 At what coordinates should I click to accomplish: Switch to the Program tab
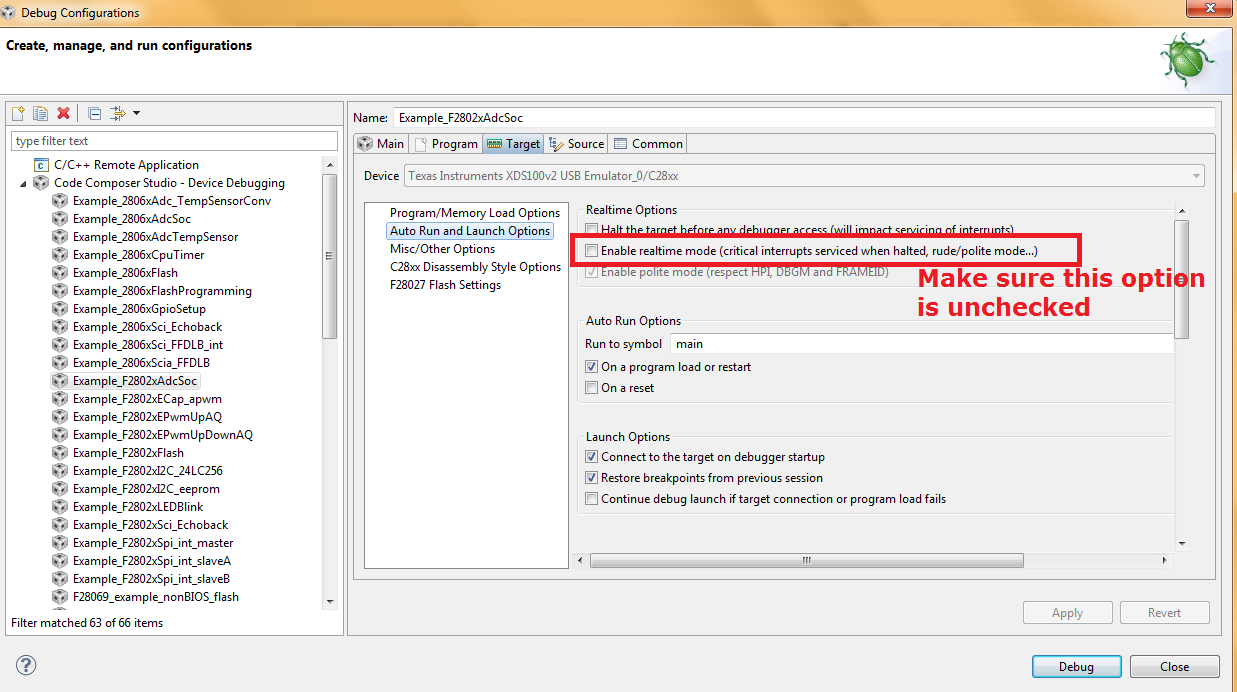click(446, 144)
